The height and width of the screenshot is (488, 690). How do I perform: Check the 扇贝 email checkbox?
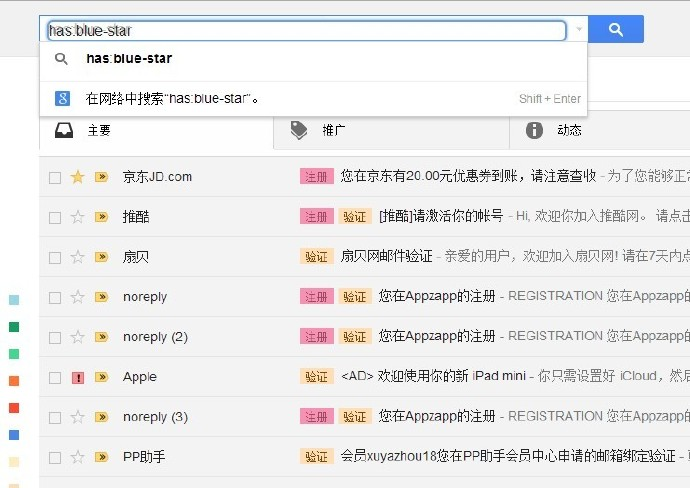pos(55,258)
